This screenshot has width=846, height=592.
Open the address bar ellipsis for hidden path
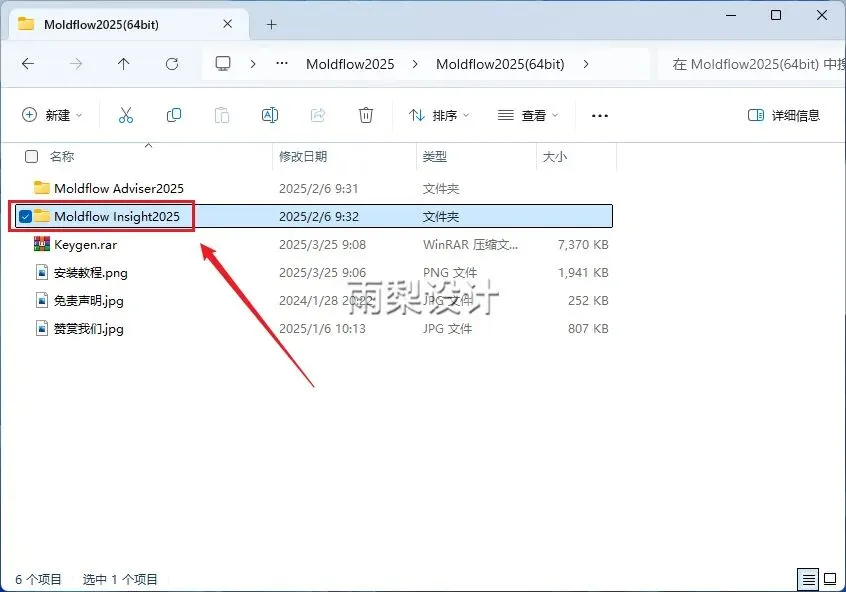pyautogui.click(x=282, y=64)
